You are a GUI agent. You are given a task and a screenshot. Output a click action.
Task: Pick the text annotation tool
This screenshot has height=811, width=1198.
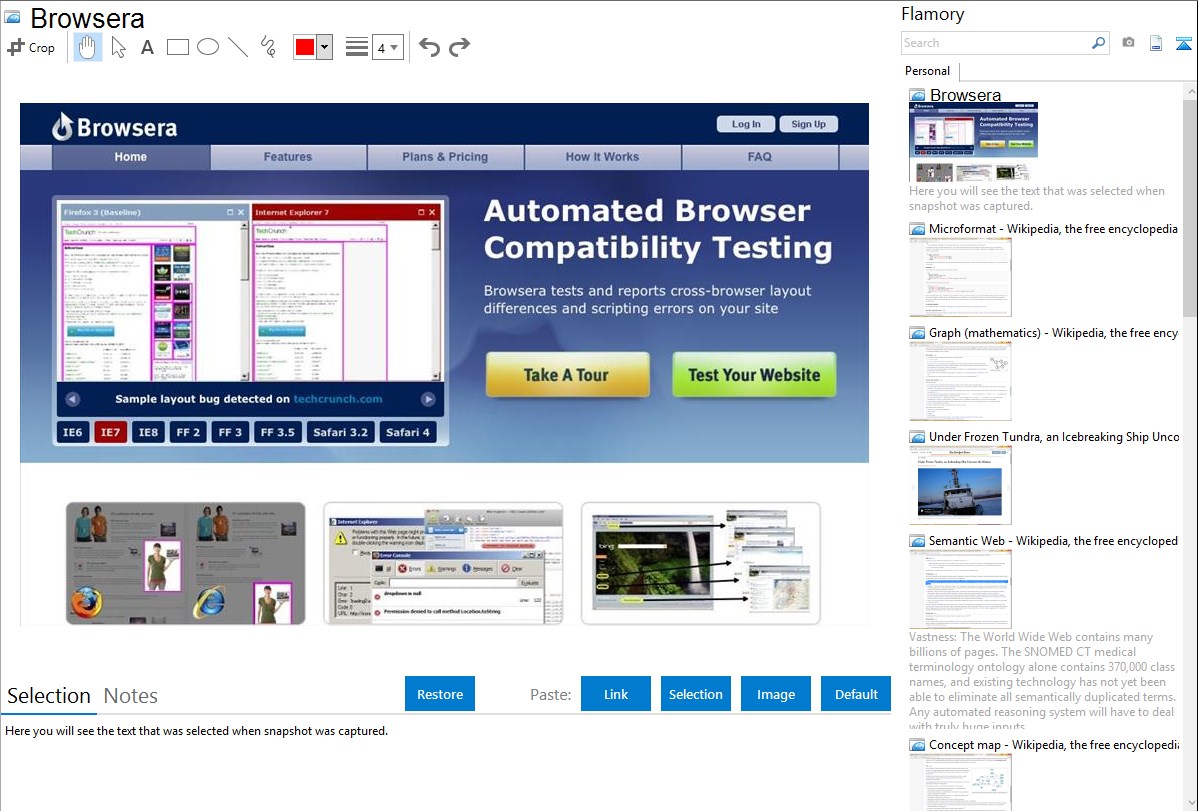[147, 47]
